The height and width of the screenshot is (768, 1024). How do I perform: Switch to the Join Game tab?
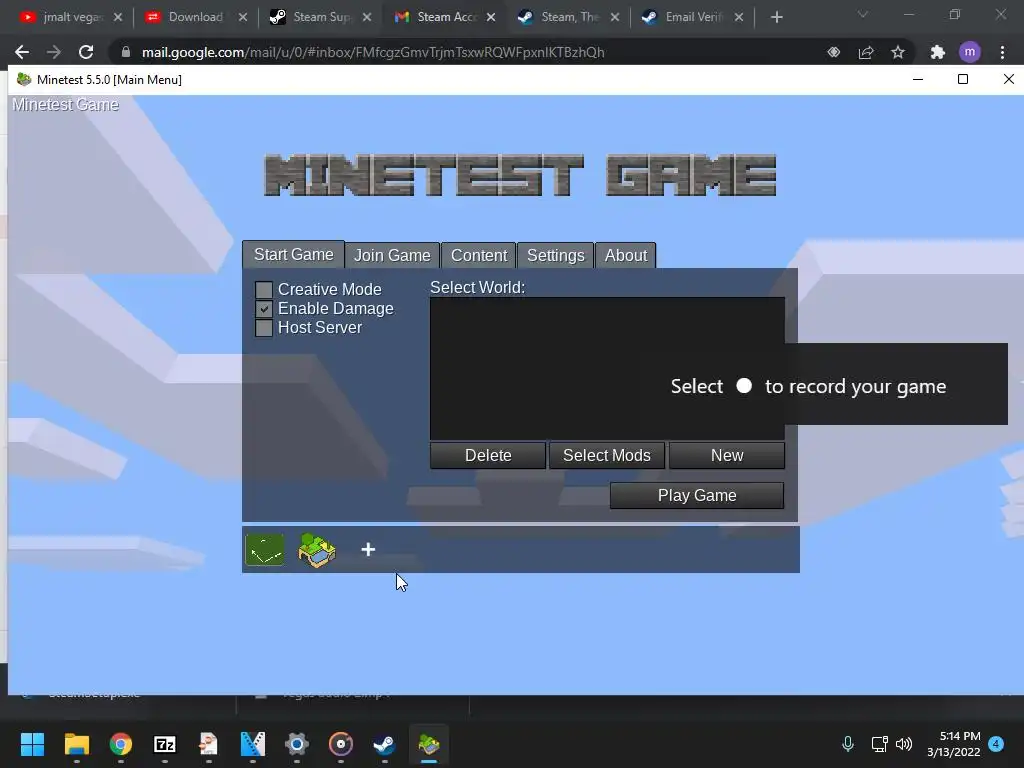392,255
